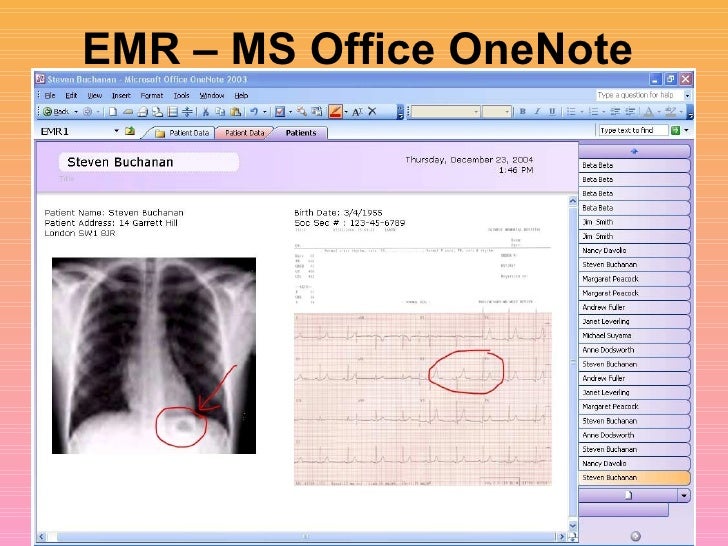Screen dimensions: 728x546
Task: Click the screen clipping icon
Action: [x=317, y=111]
